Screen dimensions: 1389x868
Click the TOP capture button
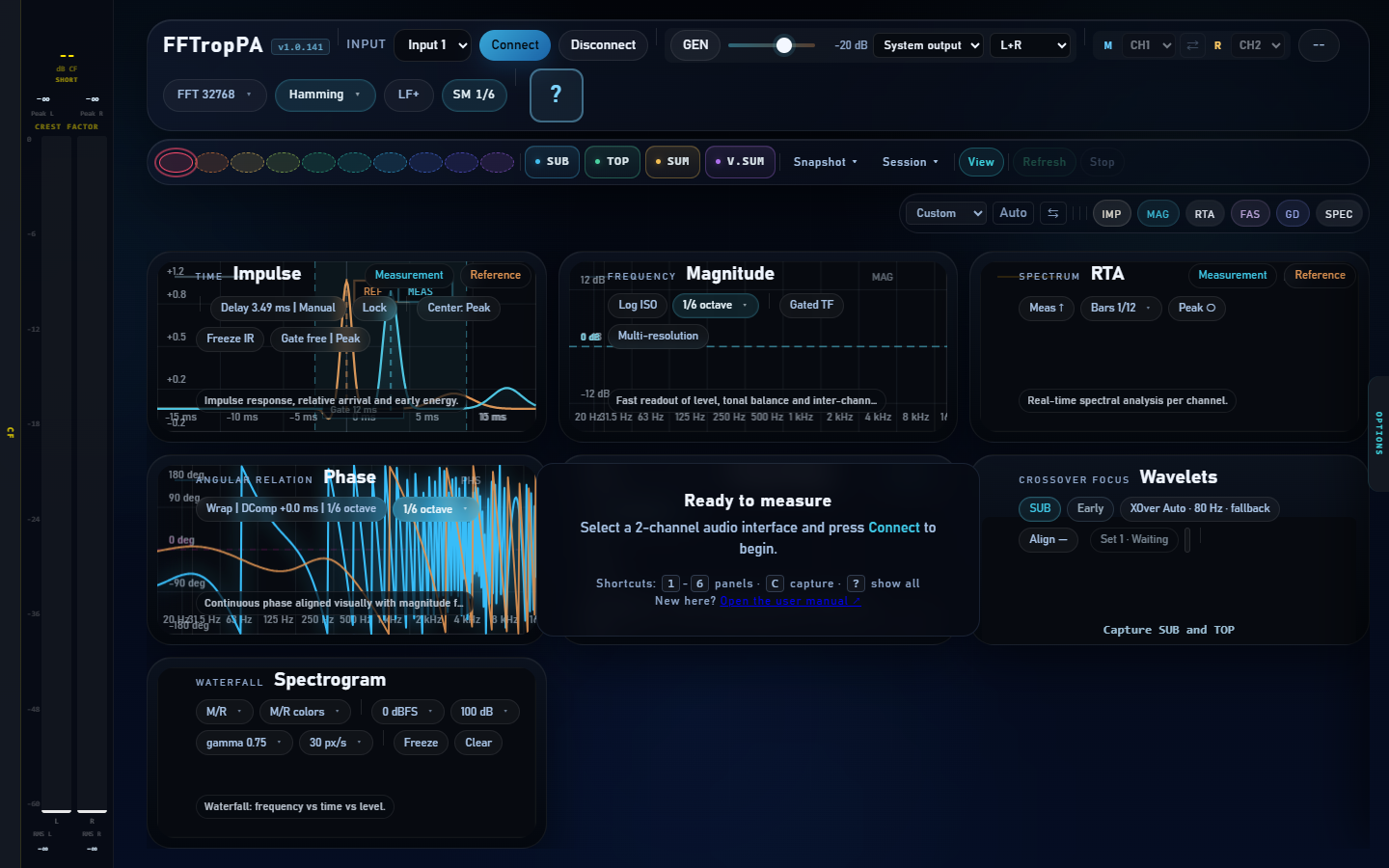(x=612, y=162)
